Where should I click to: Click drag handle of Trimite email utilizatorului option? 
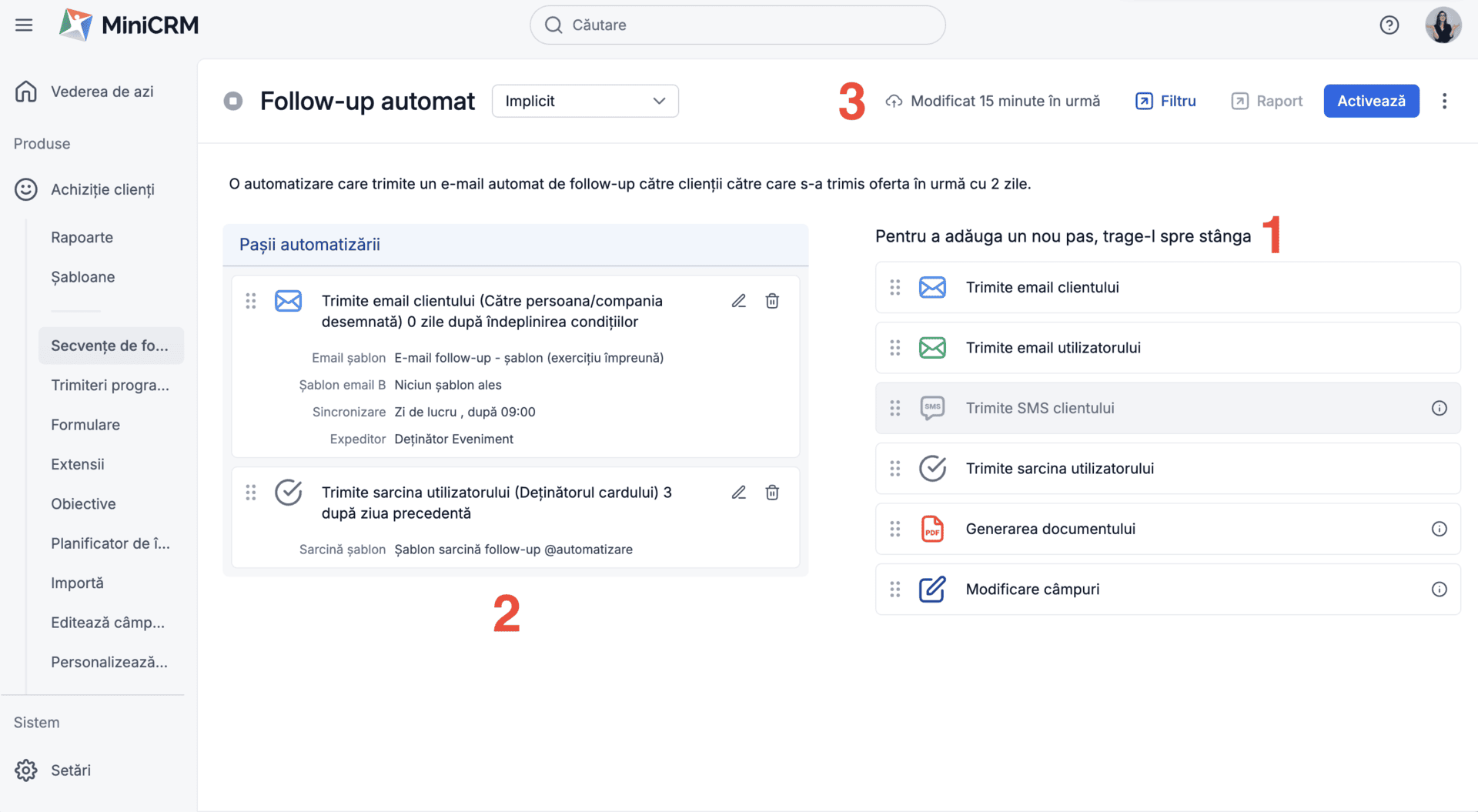tap(895, 348)
